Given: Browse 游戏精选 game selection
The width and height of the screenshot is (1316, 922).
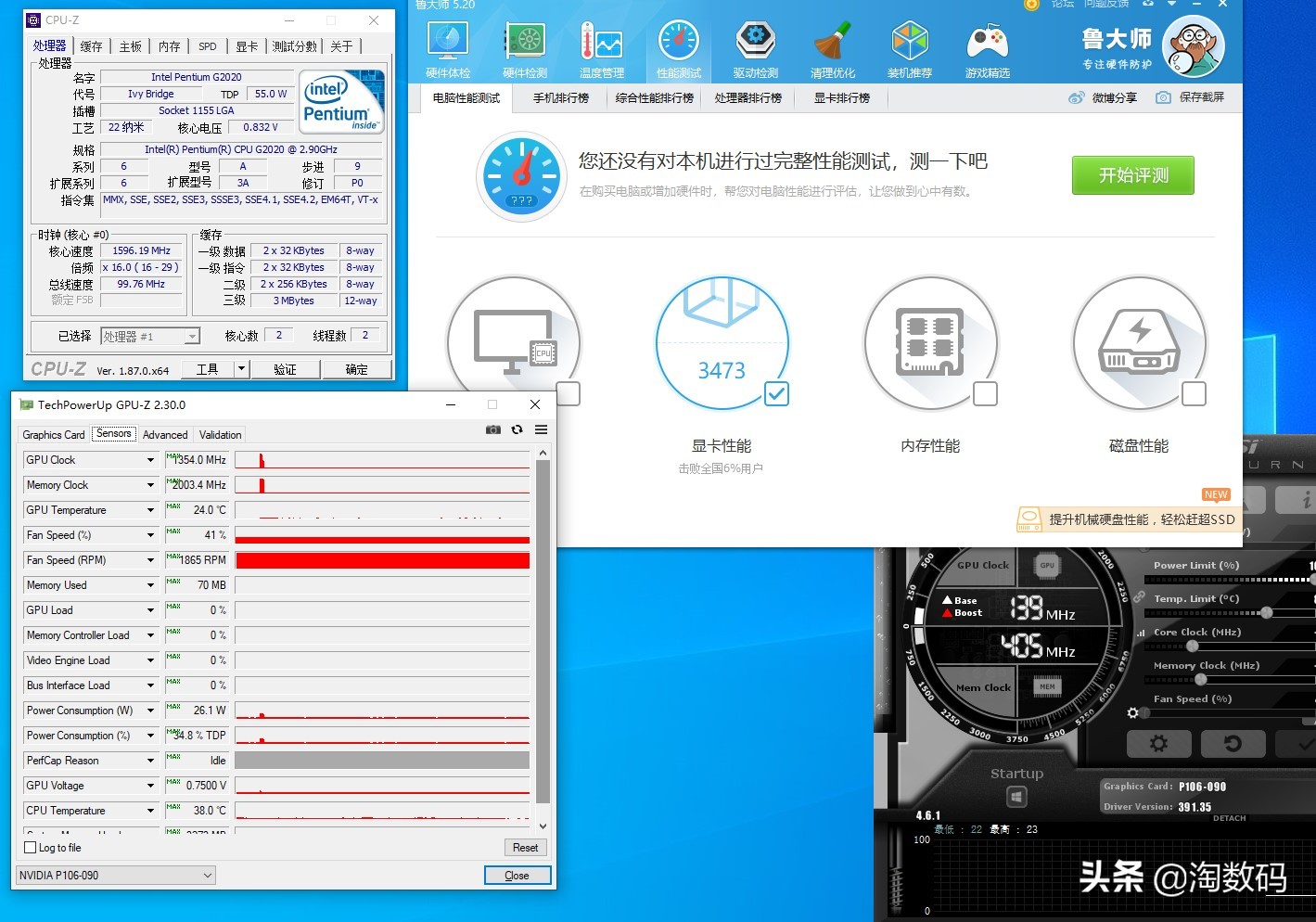Looking at the screenshot, I should click(x=986, y=46).
